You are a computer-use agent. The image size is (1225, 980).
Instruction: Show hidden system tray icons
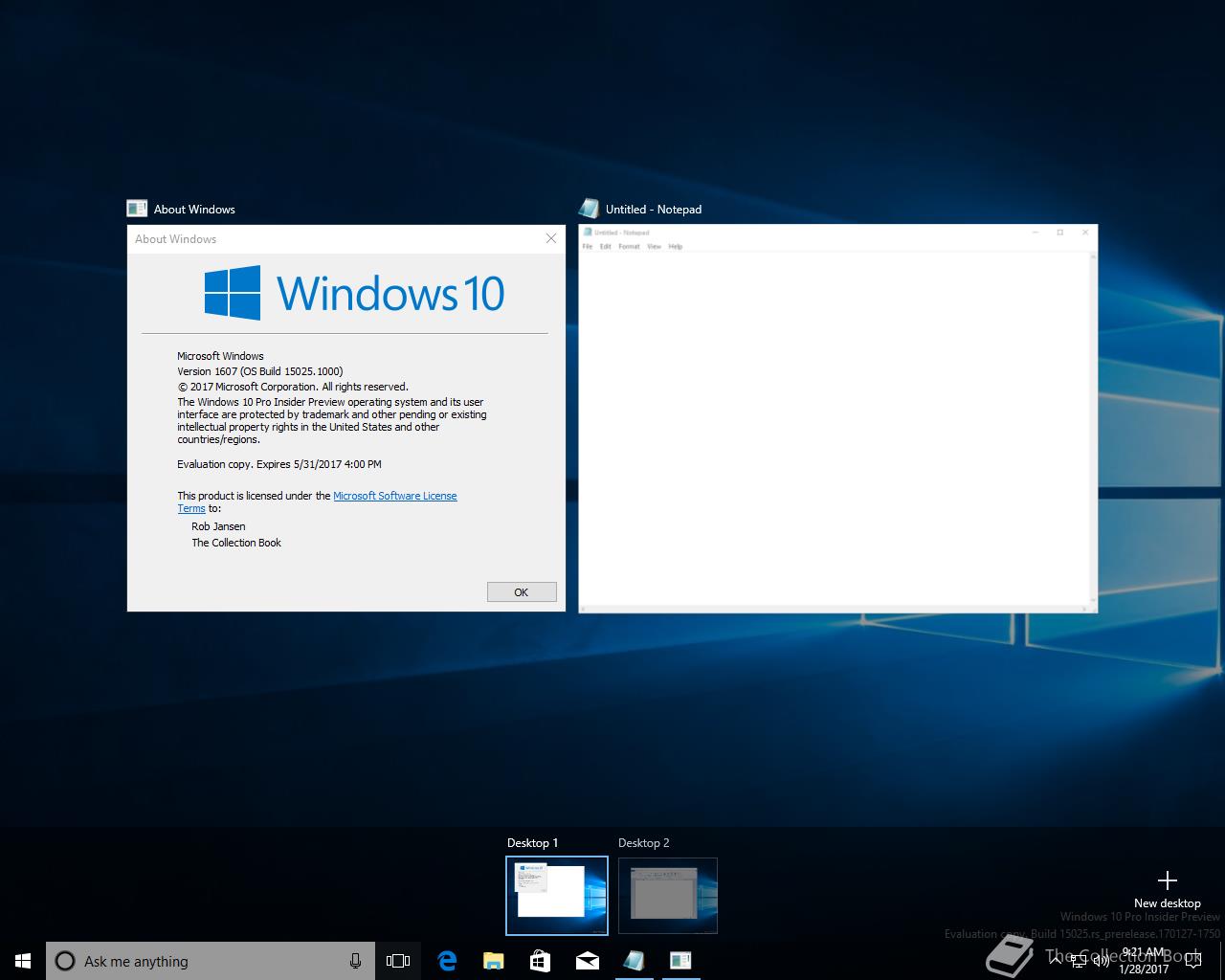(1056, 961)
